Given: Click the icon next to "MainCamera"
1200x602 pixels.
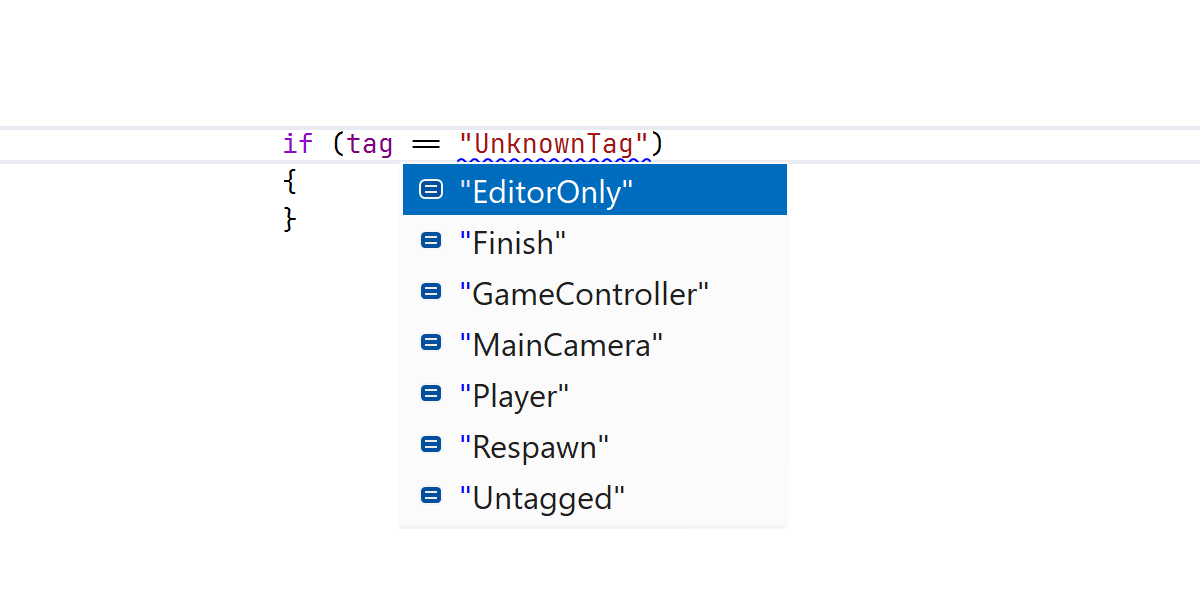Looking at the screenshot, I should click(x=431, y=343).
